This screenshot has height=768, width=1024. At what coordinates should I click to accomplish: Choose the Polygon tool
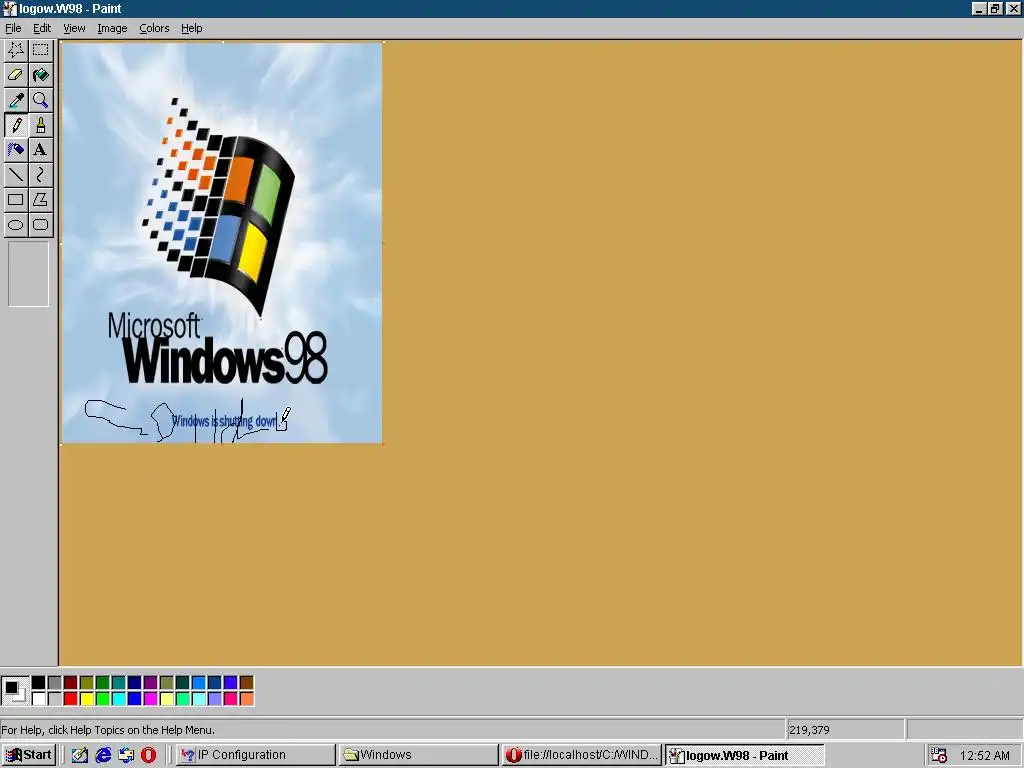[x=40, y=200]
